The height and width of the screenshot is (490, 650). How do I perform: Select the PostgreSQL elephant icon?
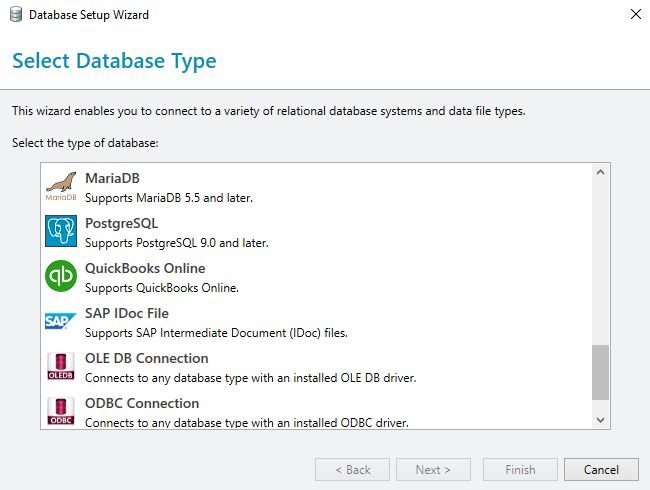click(61, 231)
